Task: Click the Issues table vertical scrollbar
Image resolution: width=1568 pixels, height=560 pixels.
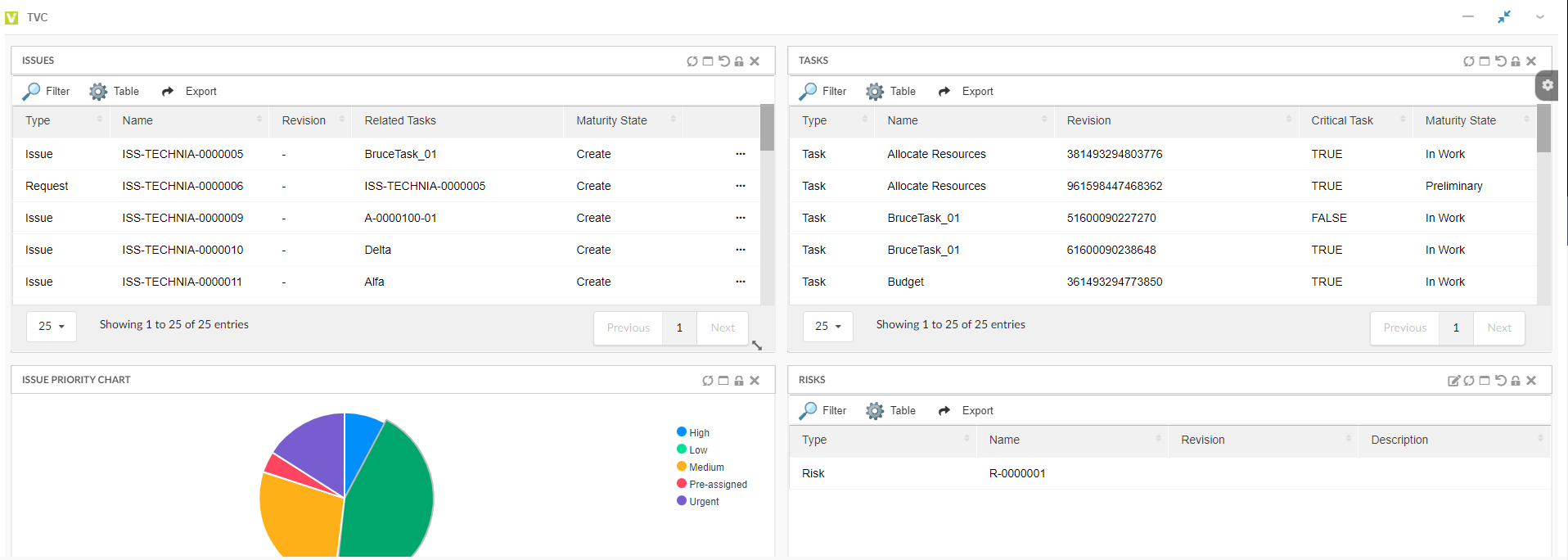Action: pos(767,205)
